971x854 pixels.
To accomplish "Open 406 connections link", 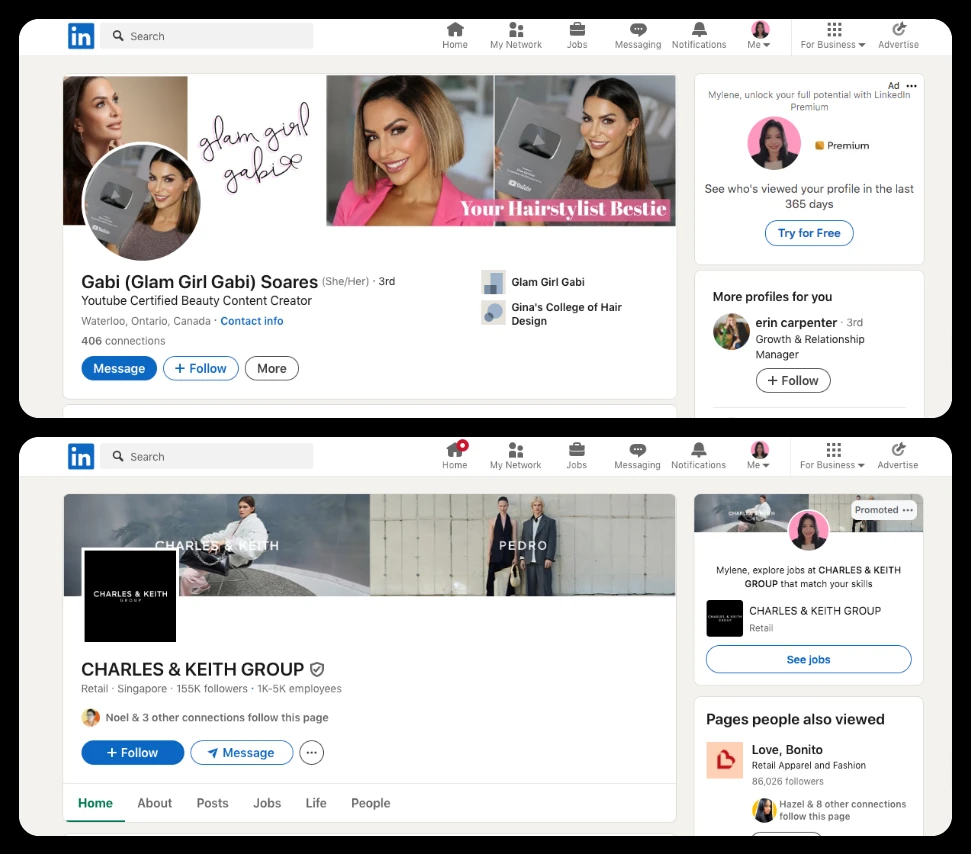I will [123, 341].
